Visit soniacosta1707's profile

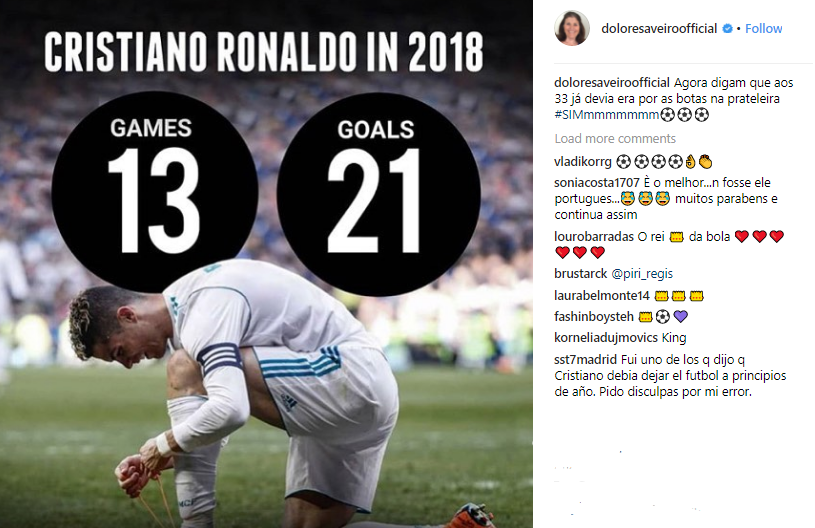[x=597, y=183]
